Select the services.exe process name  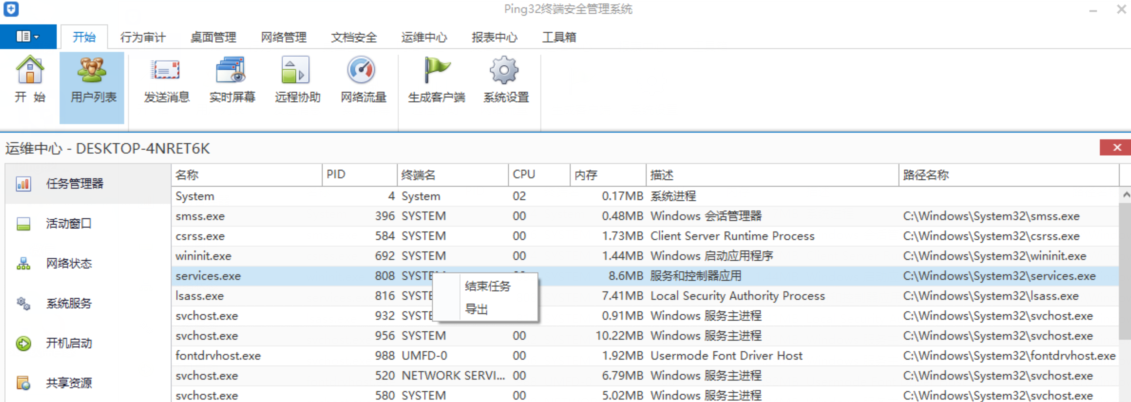(208, 276)
